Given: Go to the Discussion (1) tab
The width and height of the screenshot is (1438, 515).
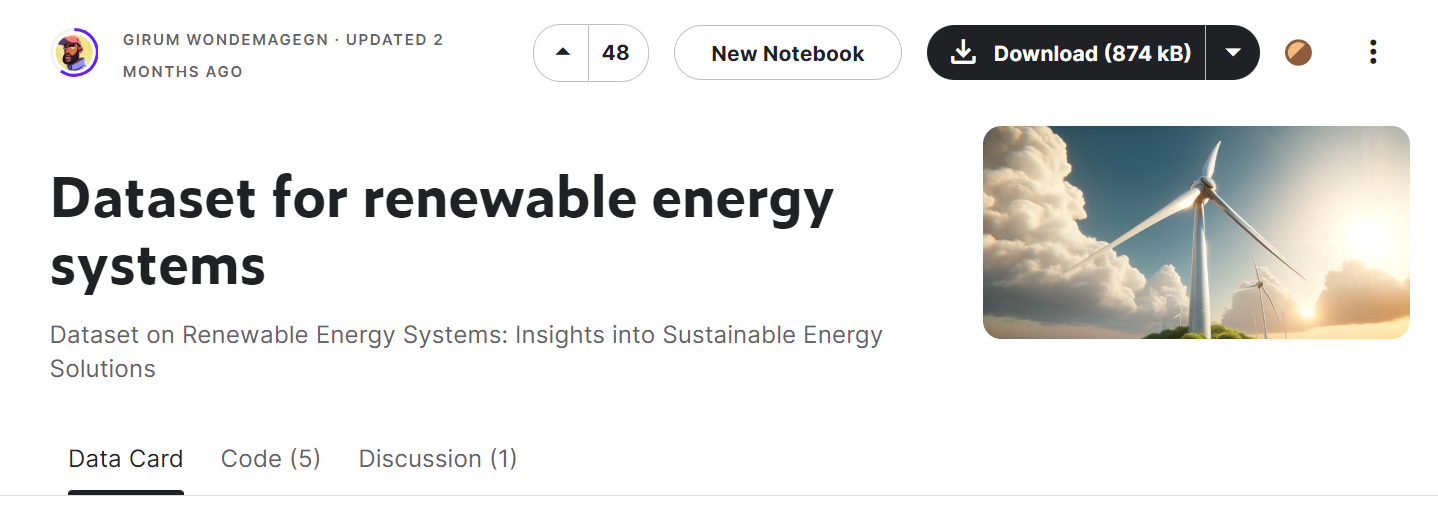Looking at the screenshot, I should pyautogui.click(x=438, y=459).
